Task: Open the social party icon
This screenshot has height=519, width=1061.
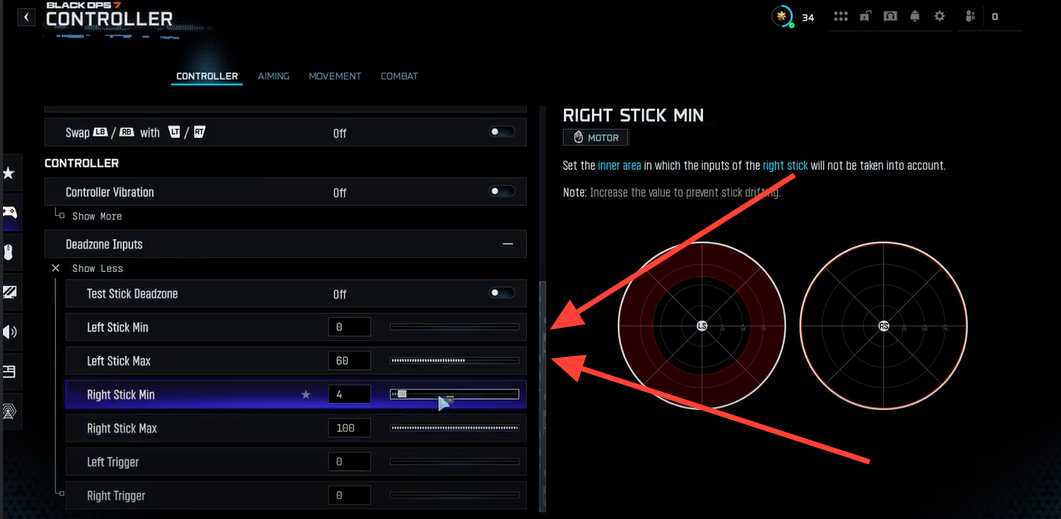Action: (970, 17)
